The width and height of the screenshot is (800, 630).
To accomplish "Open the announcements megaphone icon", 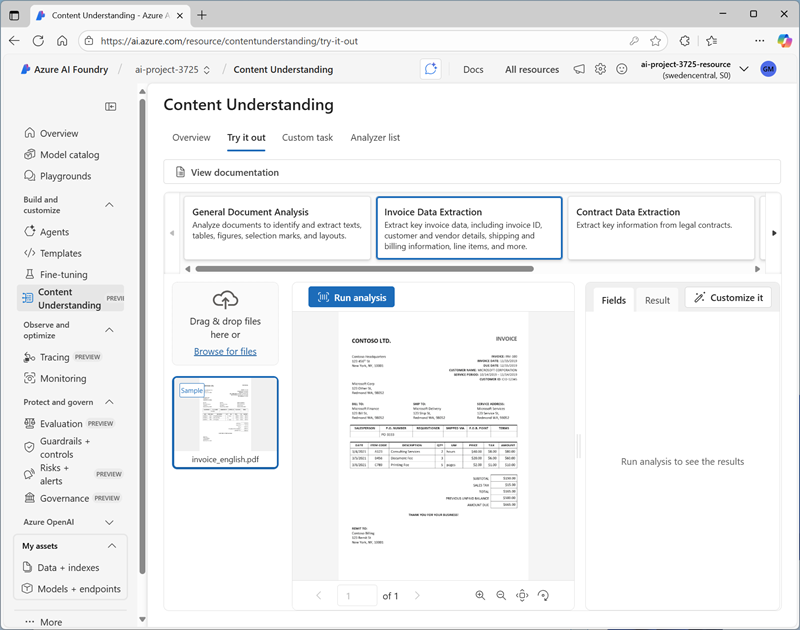I will [579, 69].
